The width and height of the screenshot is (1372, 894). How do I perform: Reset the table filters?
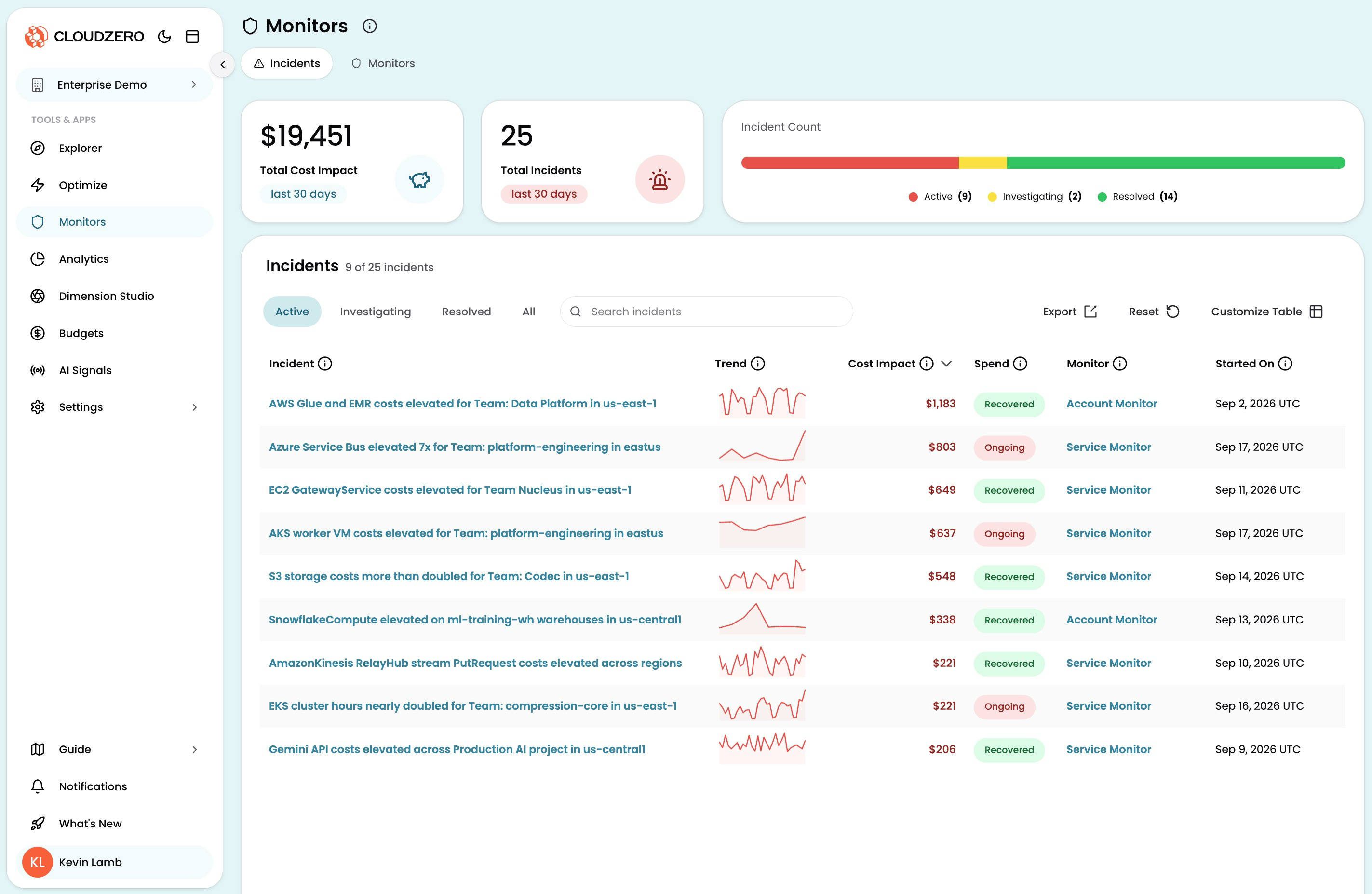pos(1154,312)
